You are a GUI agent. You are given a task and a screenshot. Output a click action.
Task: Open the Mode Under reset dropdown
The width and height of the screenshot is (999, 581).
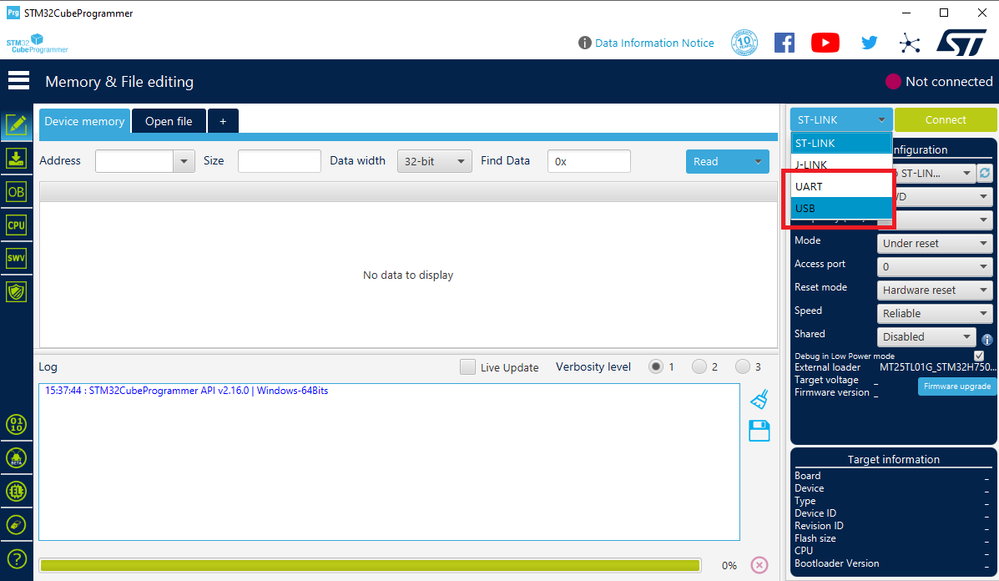(x=935, y=243)
